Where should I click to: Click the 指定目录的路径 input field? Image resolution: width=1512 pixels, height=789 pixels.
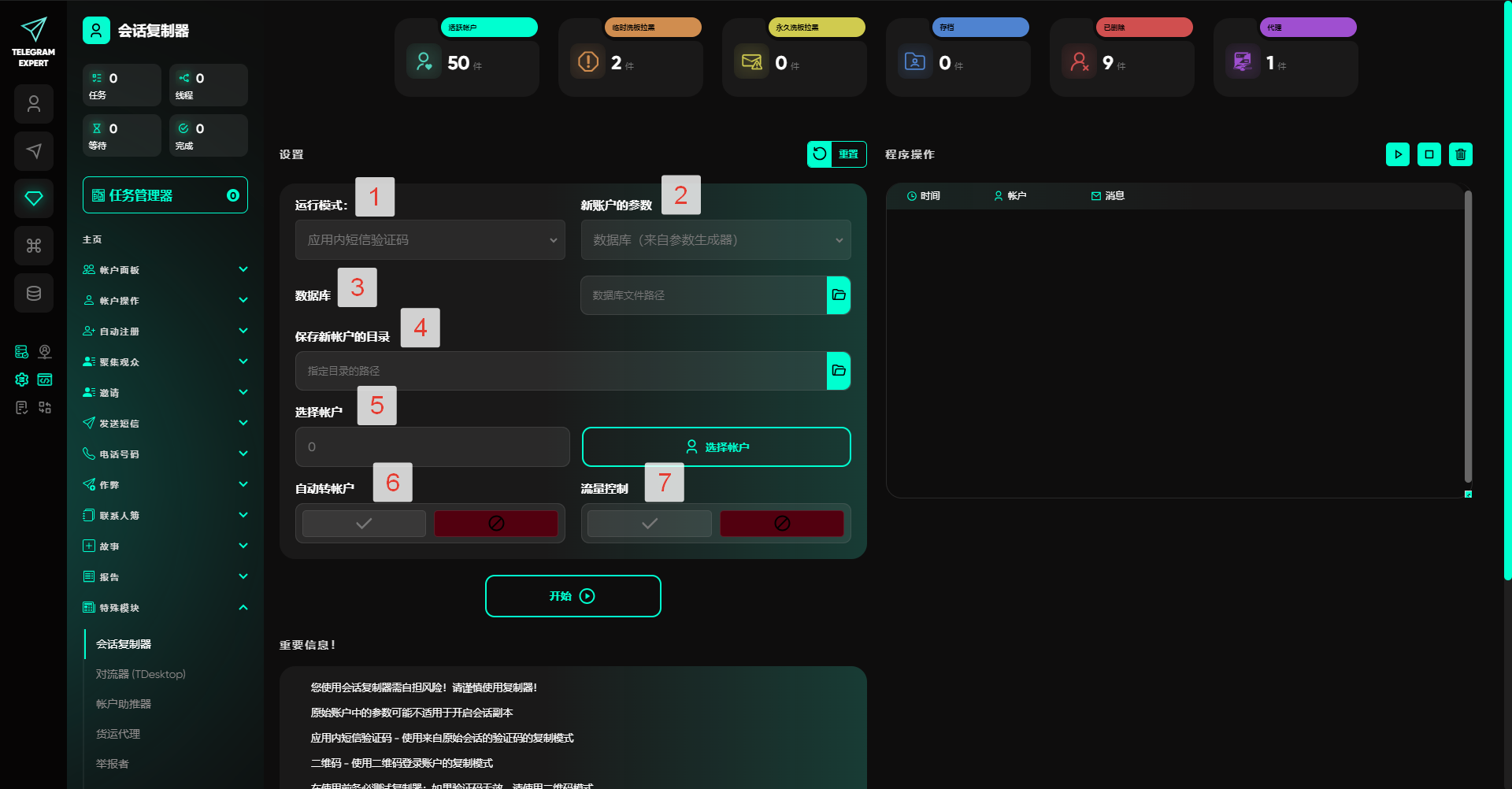(x=561, y=371)
